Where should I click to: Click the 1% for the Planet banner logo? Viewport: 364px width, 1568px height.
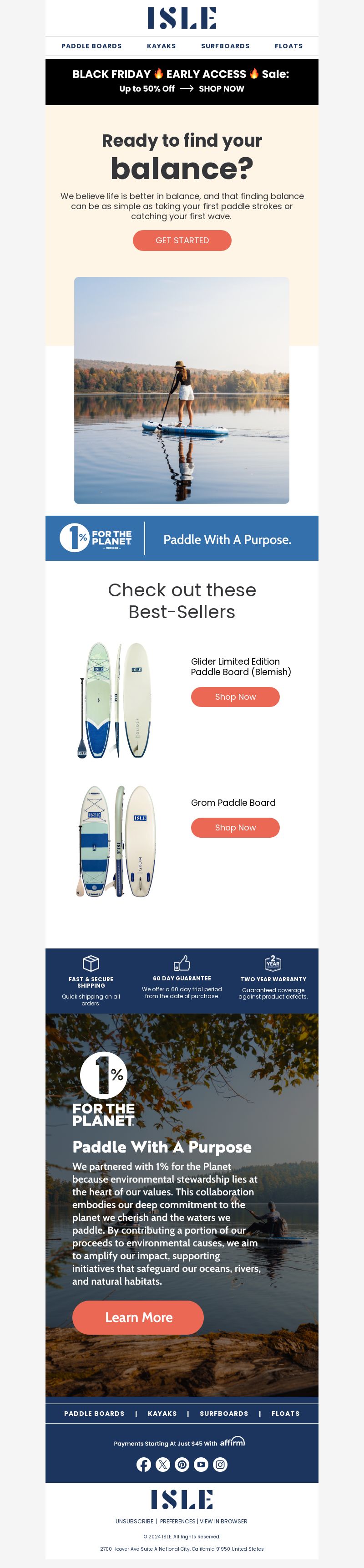(96, 538)
